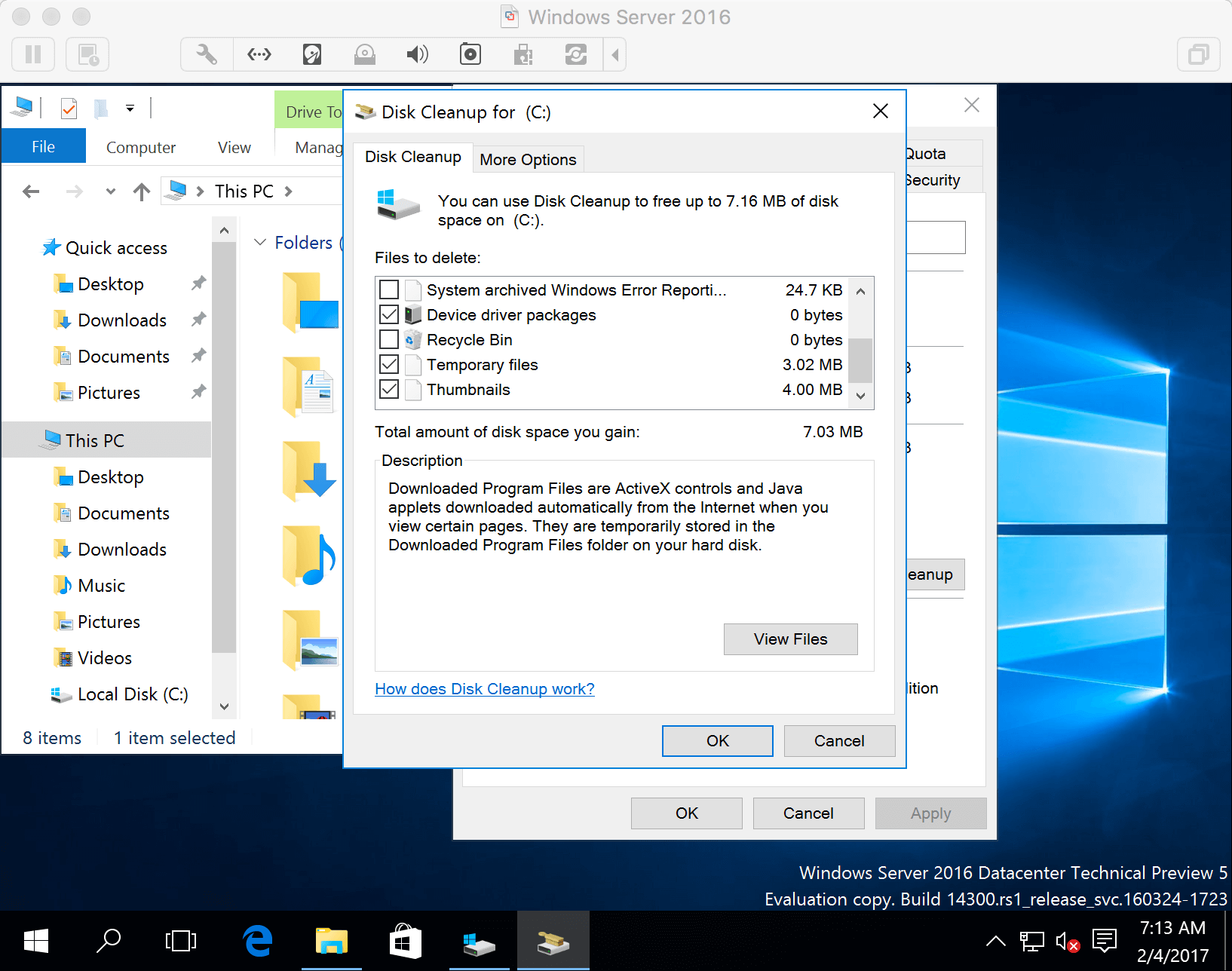
Task: Open the Action Center notifications icon
Action: (1105, 941)
